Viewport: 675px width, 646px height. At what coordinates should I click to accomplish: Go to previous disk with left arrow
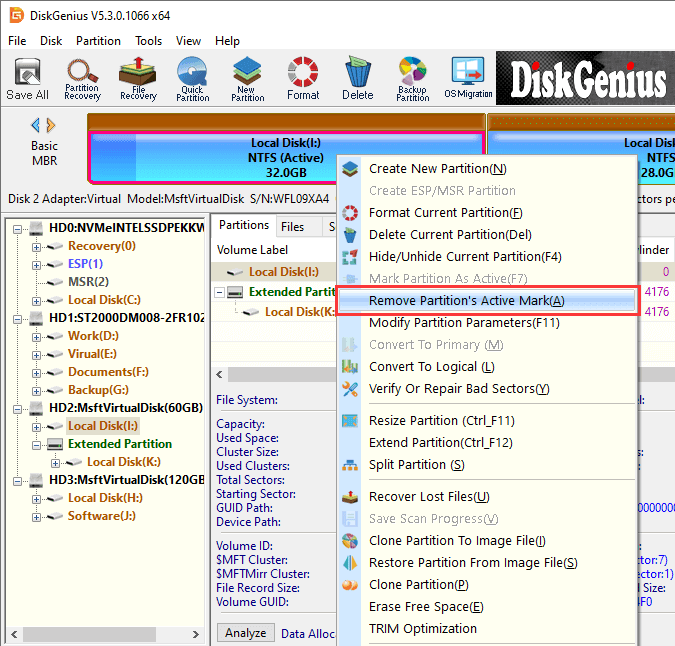[36, 125]
